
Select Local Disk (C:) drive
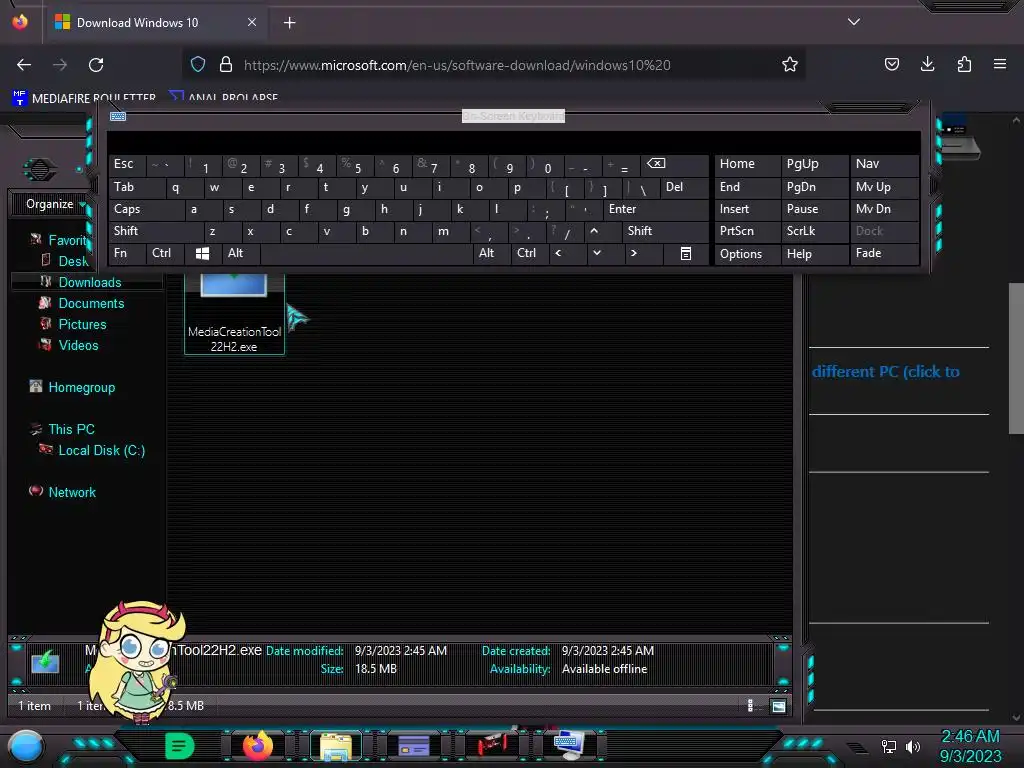(x=101, y=450)
